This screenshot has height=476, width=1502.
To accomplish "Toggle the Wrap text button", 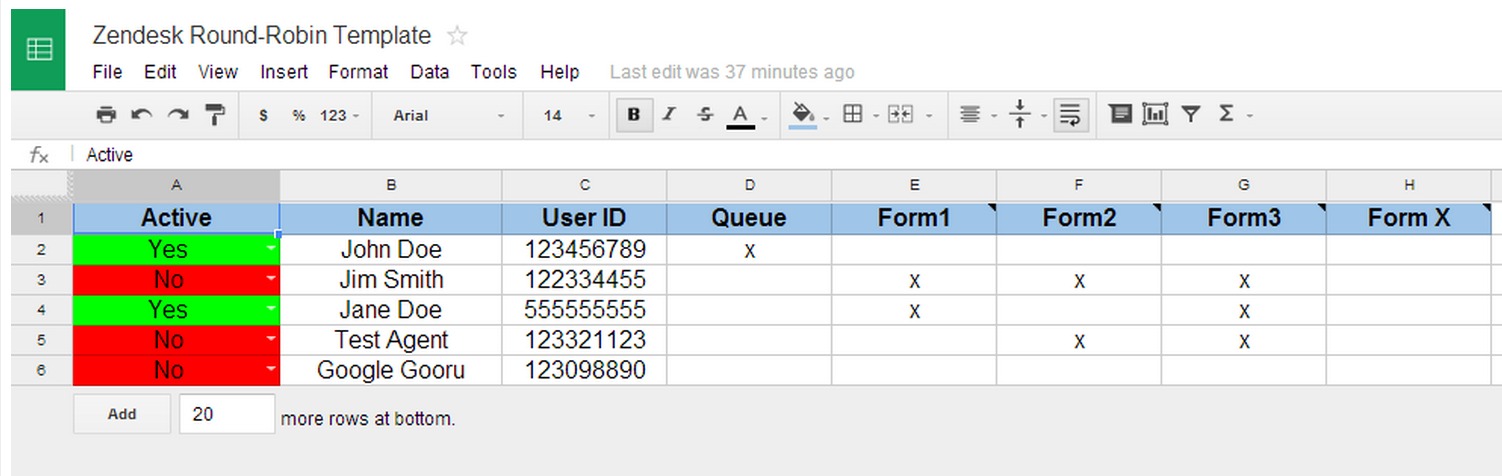I will click(1071, 115).
